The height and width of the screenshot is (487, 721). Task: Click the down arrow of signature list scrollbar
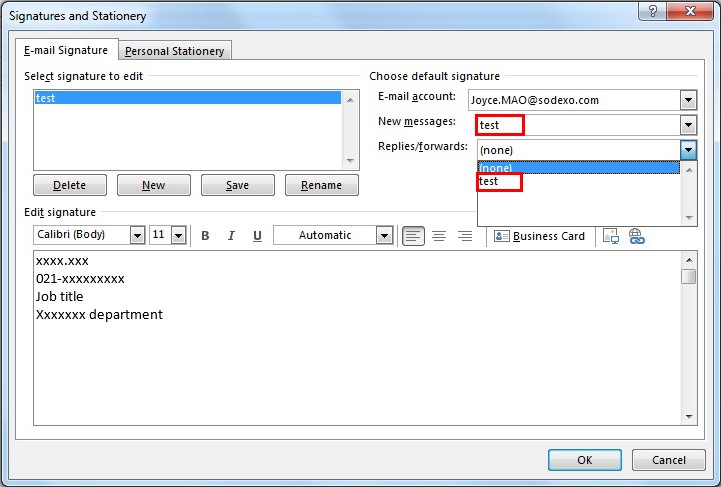tap(350, 160)
